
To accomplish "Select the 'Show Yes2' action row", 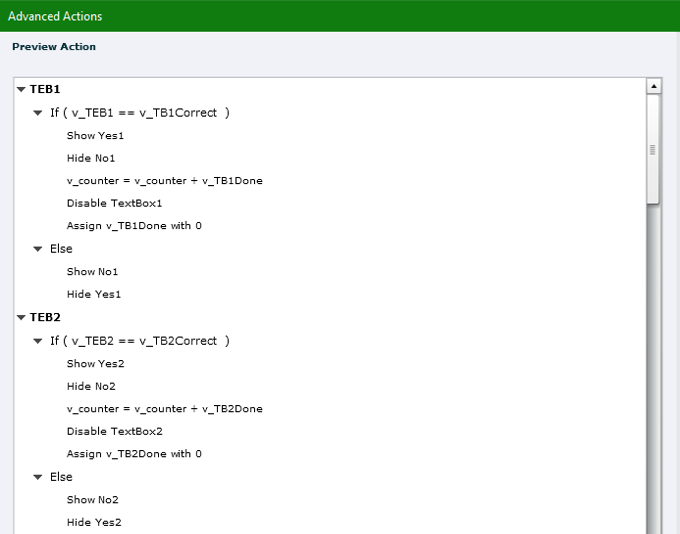I will [x=95, y=364].
